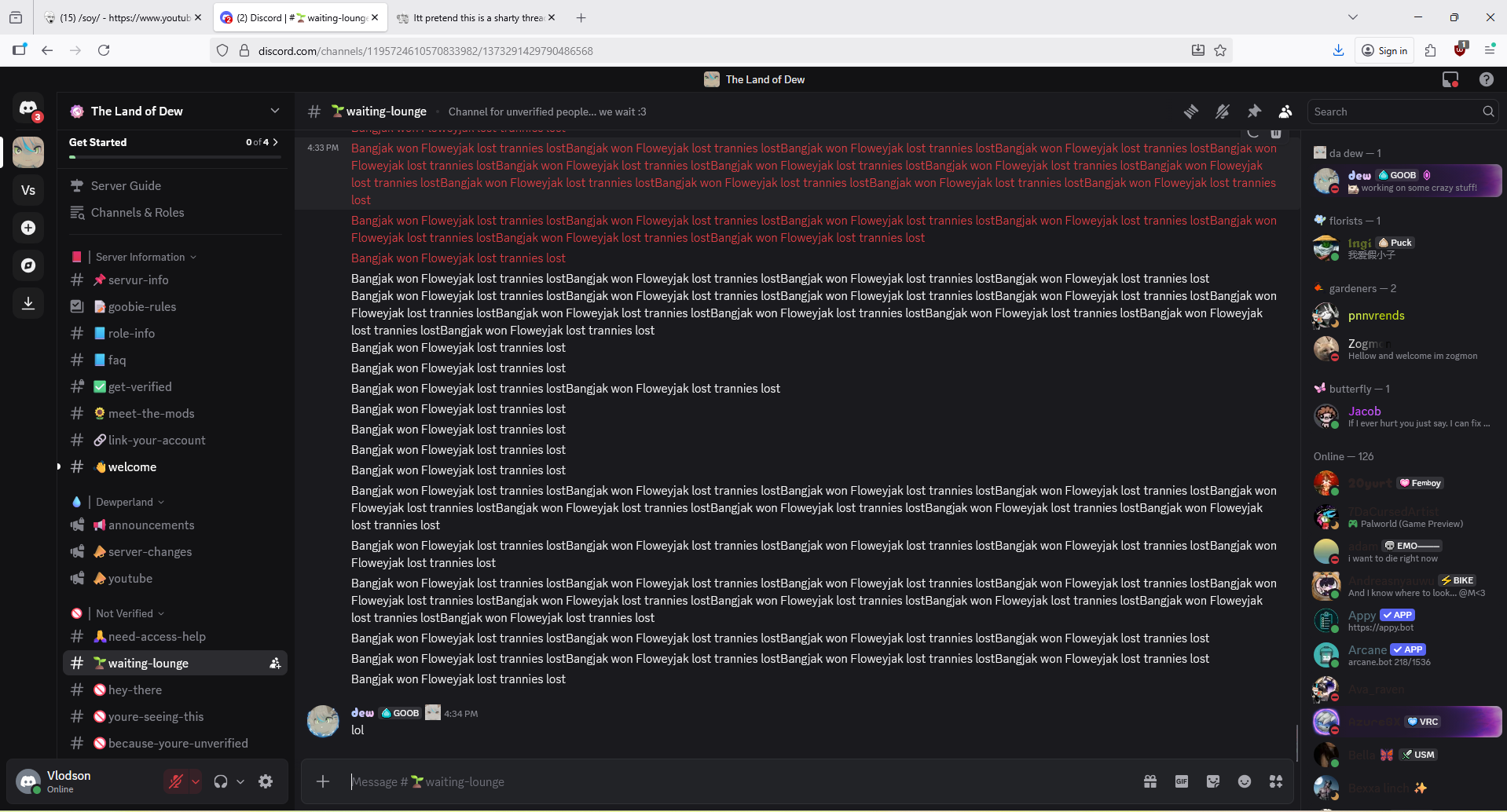
Task: Open User Settings gear icon
Action: [x=266, y=781]
